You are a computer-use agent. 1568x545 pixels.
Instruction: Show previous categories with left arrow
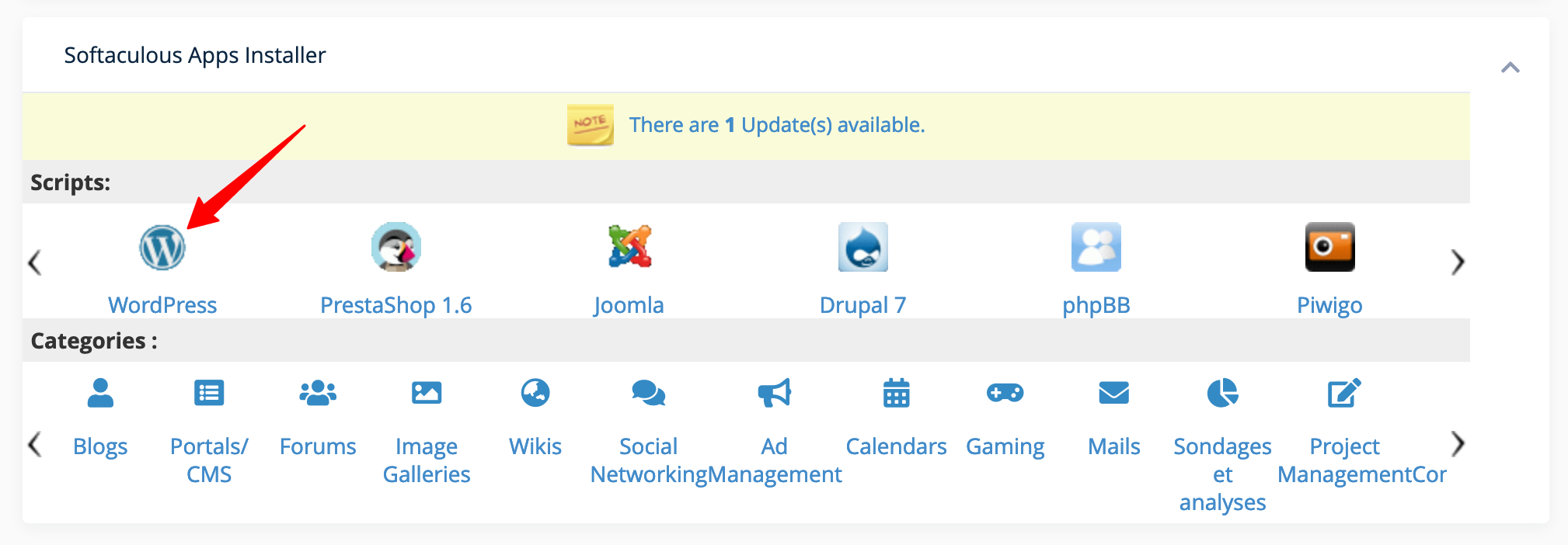pos(34,444)
